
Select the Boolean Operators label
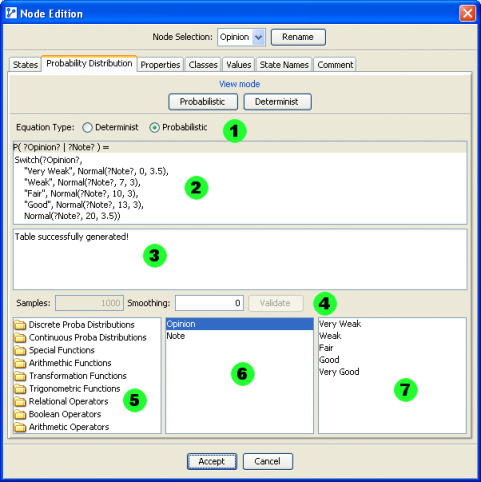click(65, 414)
